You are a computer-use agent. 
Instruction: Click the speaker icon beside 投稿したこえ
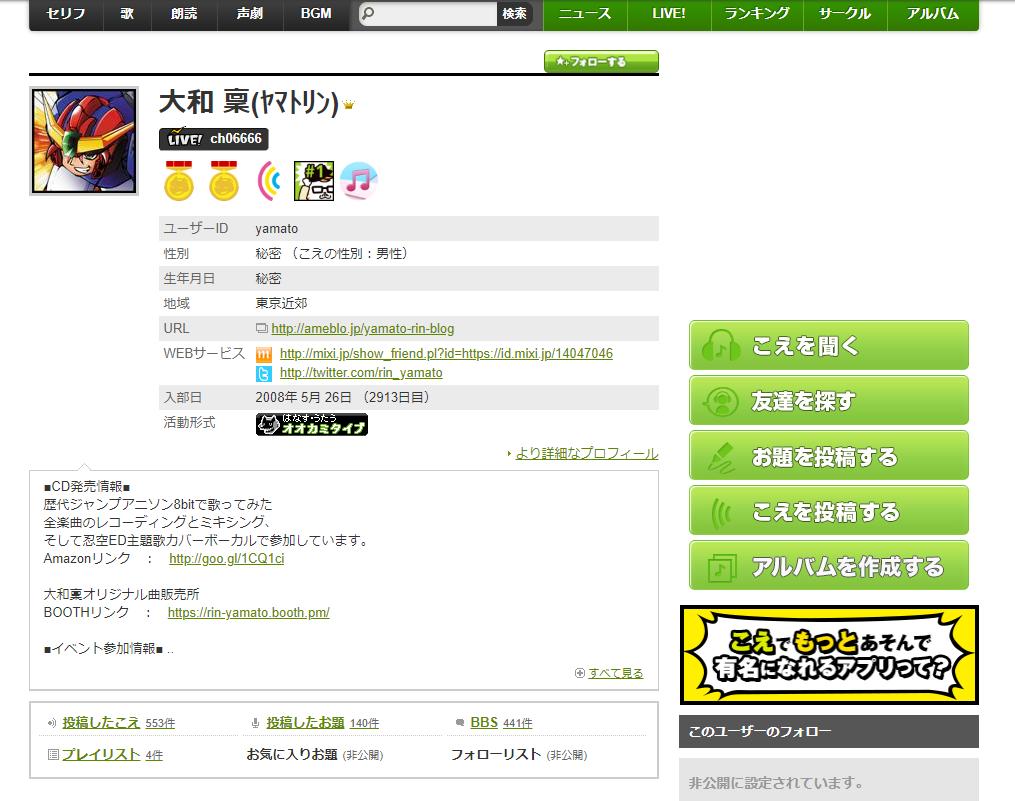(52, 723)
